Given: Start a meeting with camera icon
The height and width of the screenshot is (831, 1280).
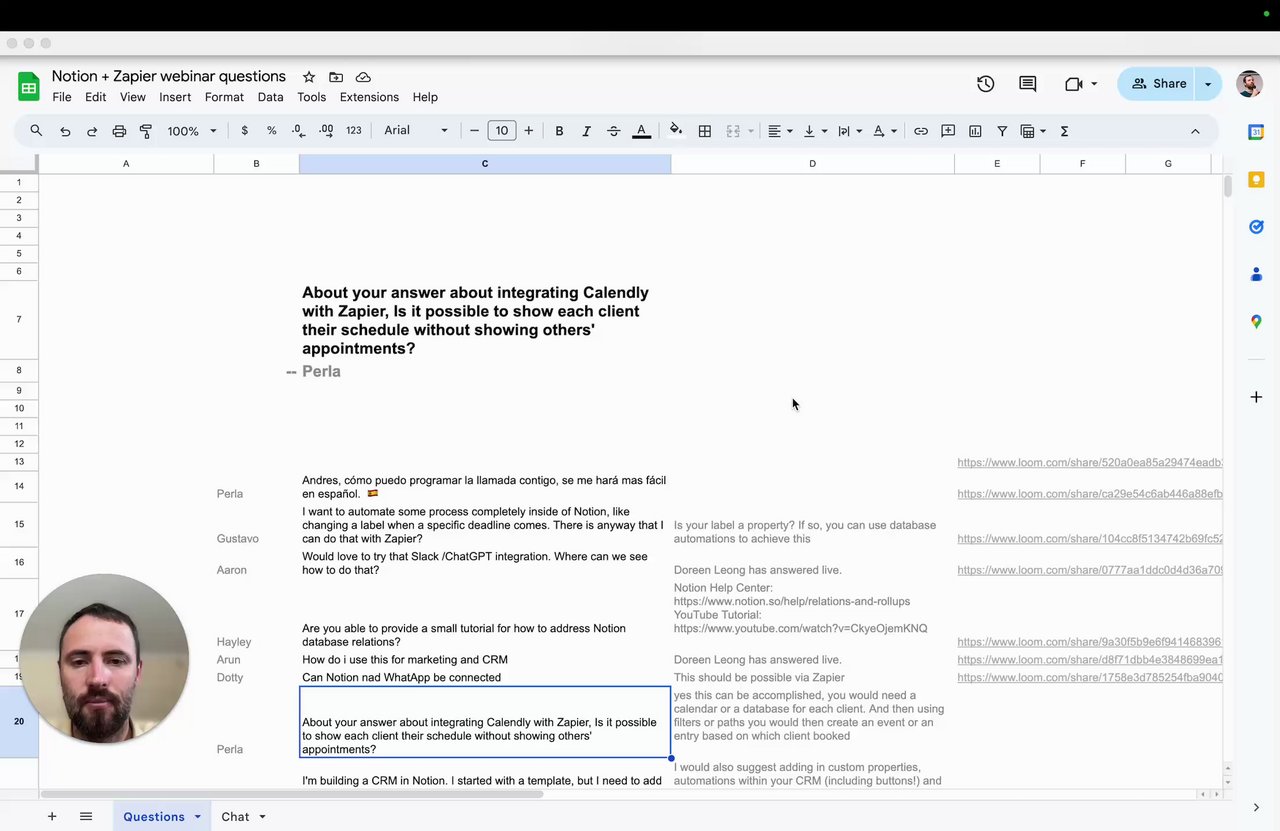Looking at the screenshot, I should [1074, 84].
